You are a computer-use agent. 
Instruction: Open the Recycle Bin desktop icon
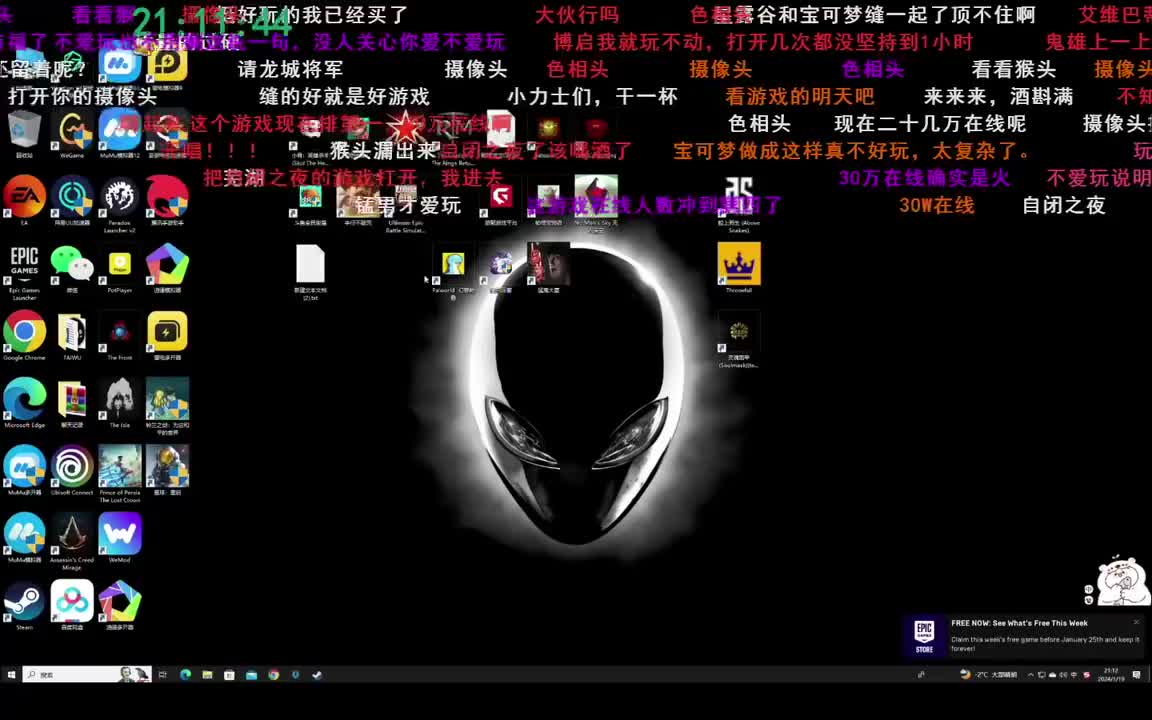point(24,134)
